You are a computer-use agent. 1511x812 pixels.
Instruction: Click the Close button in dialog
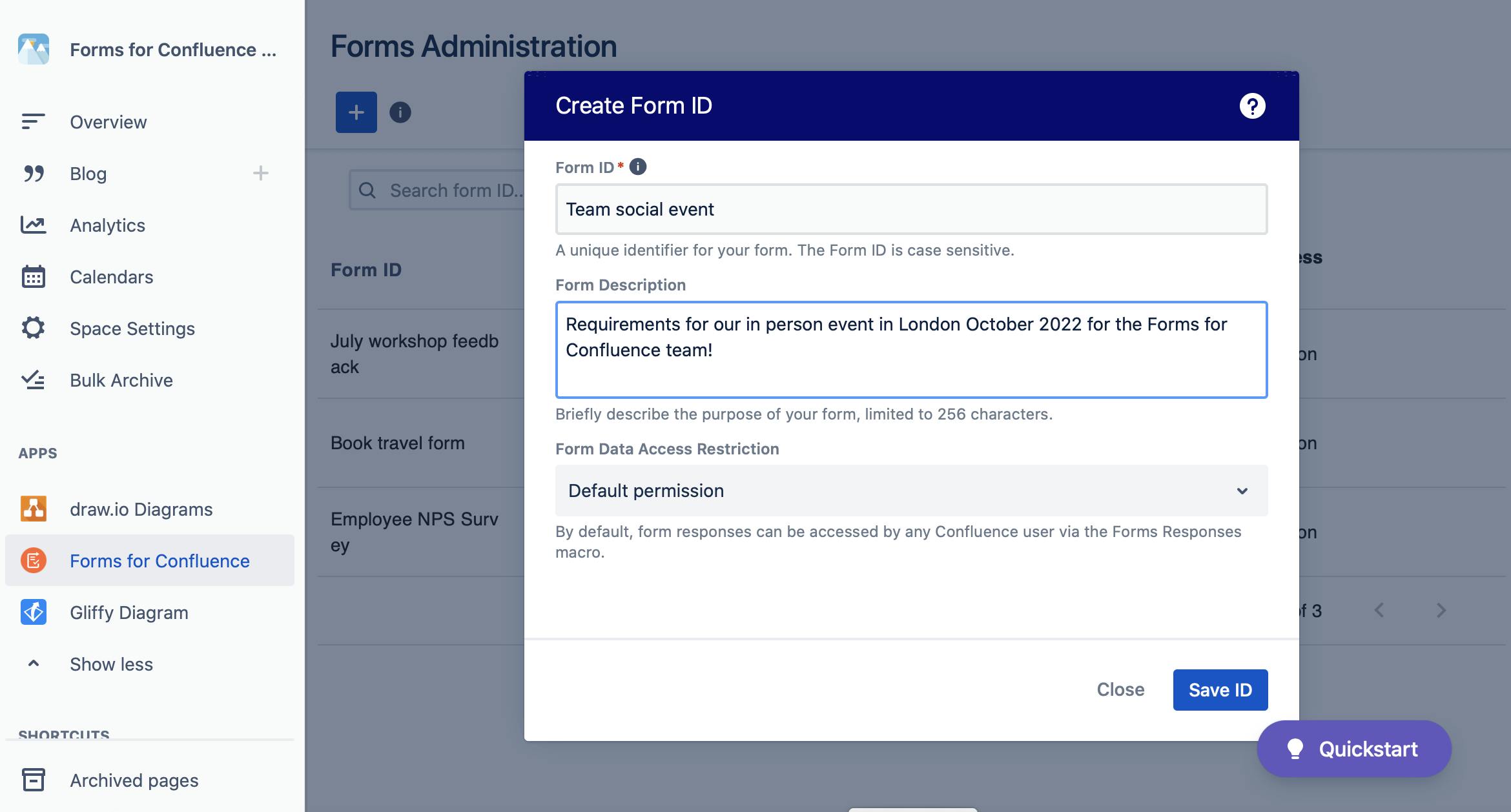1120,689
